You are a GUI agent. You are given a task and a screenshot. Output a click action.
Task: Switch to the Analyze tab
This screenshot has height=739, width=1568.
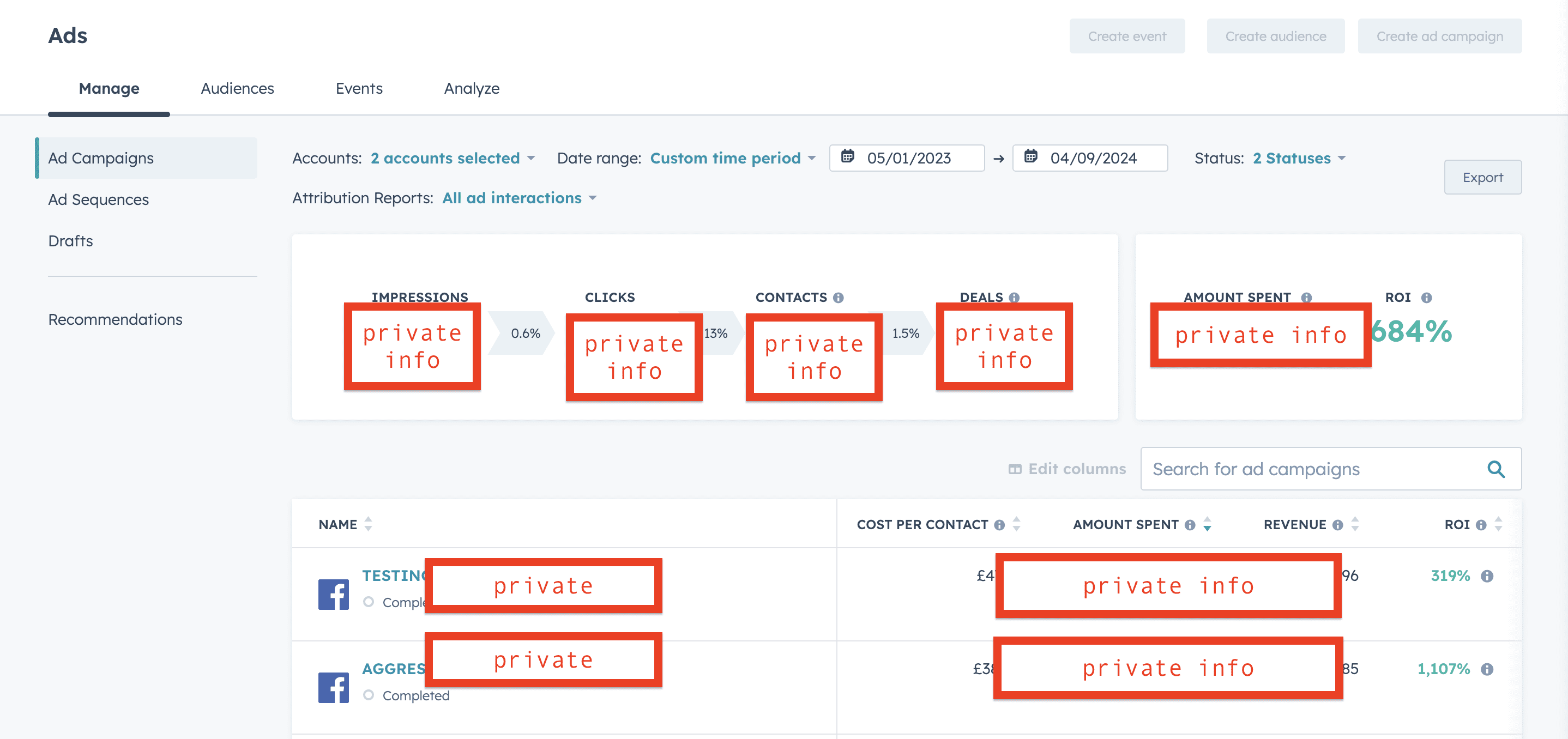[x=472, y=88]
